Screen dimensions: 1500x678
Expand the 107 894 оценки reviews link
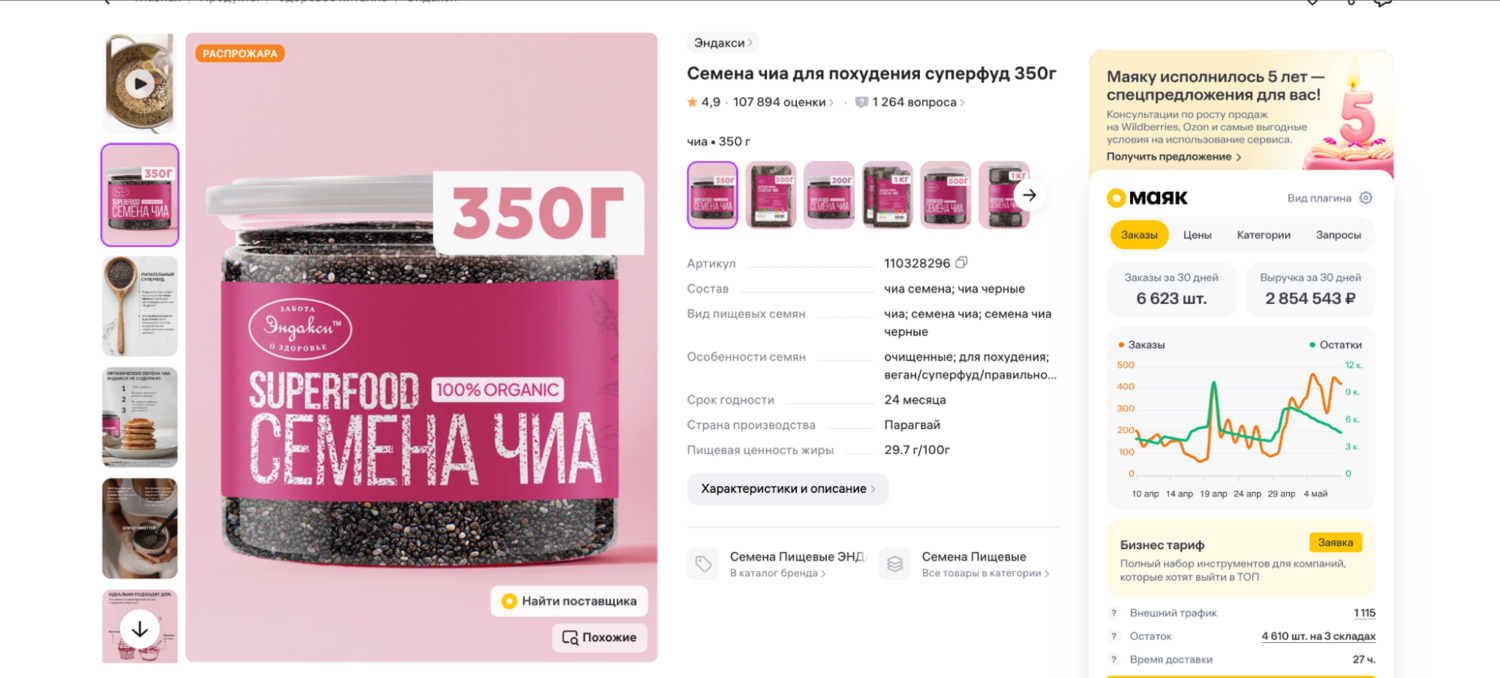pos(784,102)
